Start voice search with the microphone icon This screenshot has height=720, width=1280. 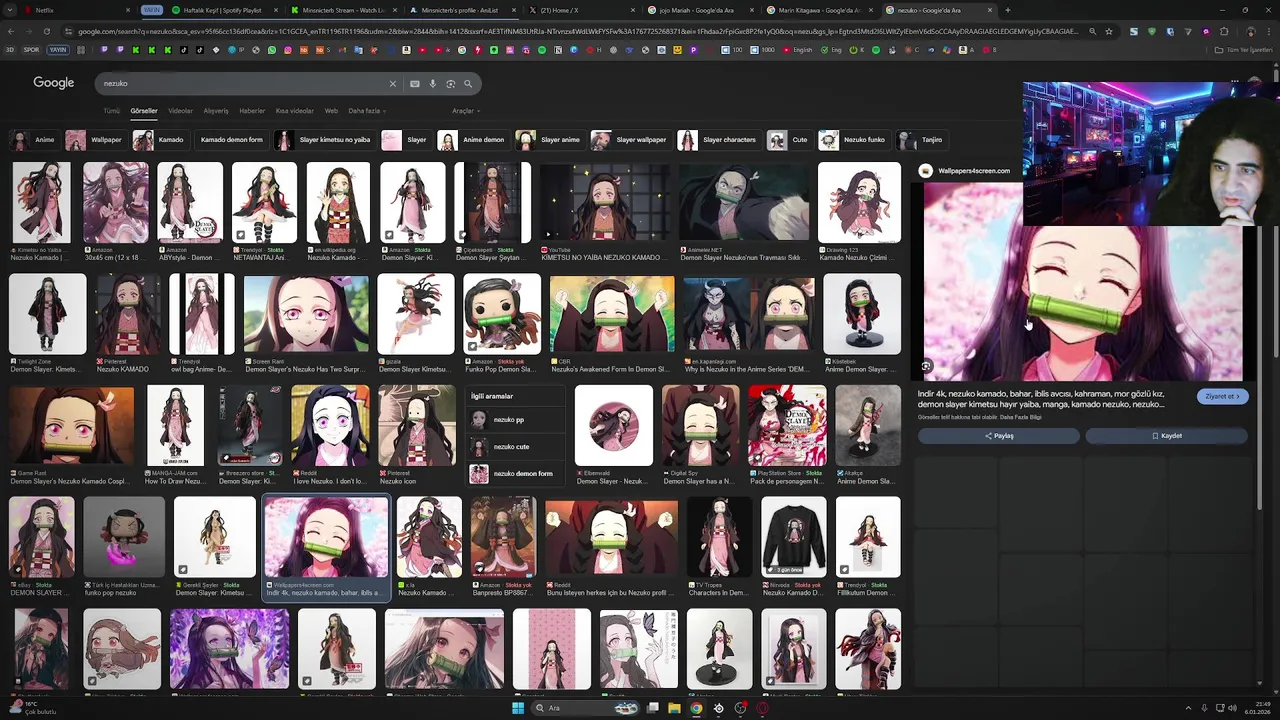point(433,84)
